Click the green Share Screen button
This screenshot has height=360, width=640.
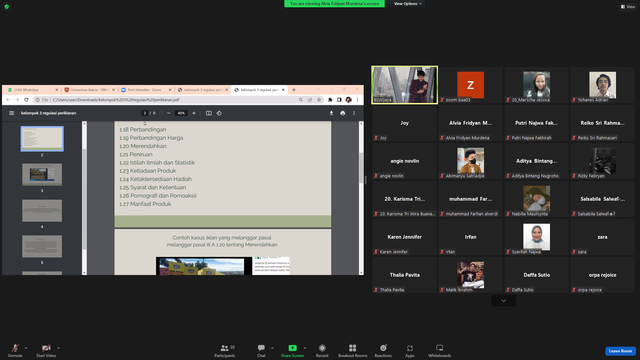(292, 350)
